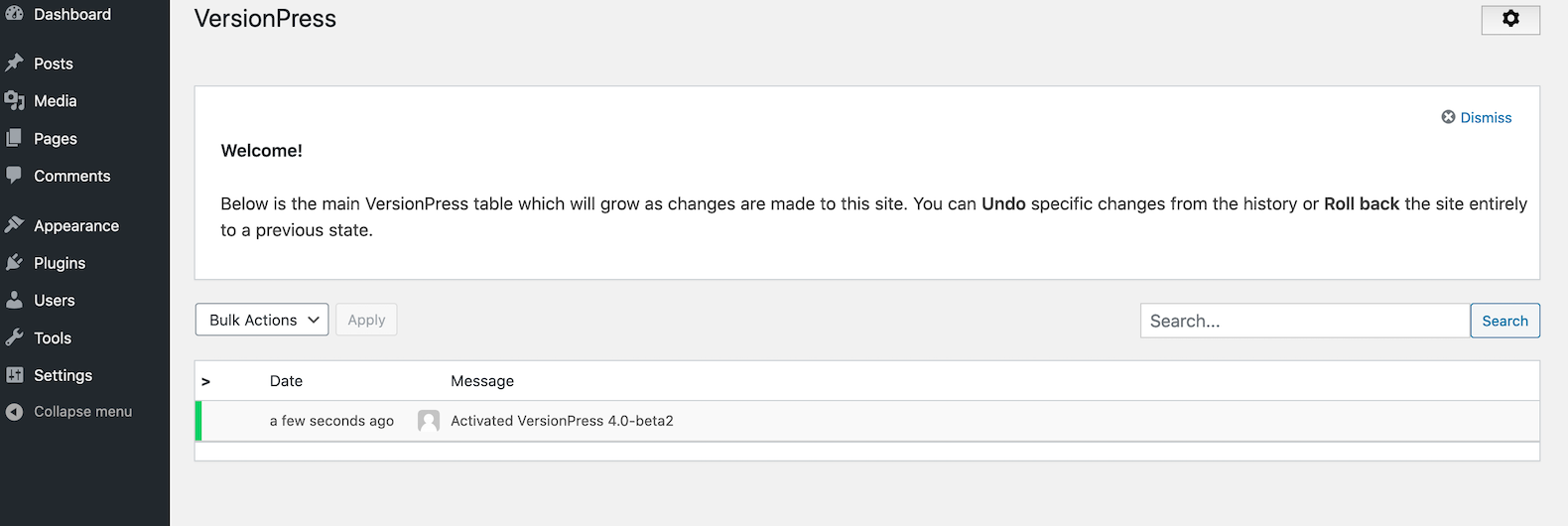Expand commit details with the > header arrow
The width and height of the screenshot is (1568, 526).
(205, 381)
